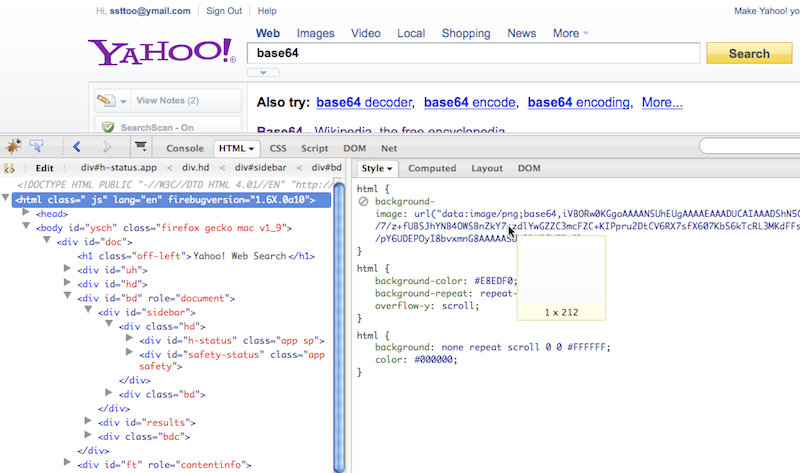Toggle the disabled background-image property icon
This screenshot has height=473, width=800.
[363, 202]
